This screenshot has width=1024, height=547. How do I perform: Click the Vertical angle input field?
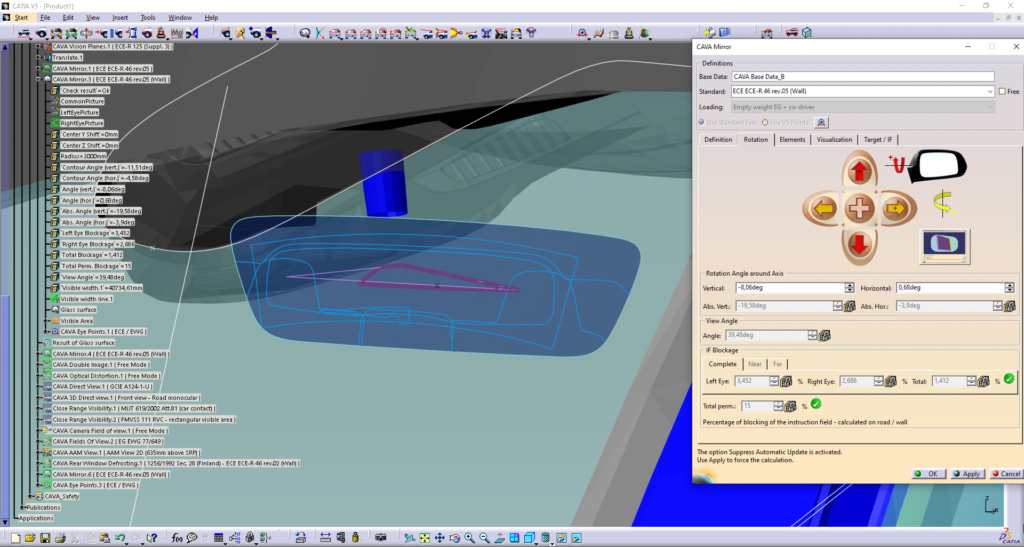(789, 288)
